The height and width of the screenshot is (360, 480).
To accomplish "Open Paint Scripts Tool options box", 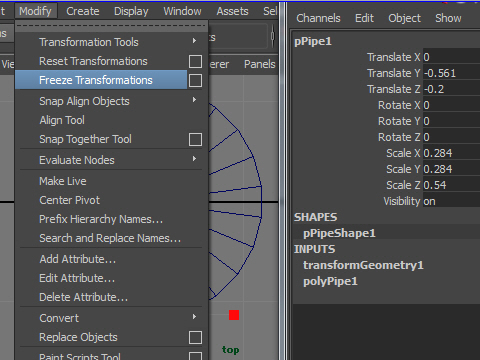I will point(195,356).
